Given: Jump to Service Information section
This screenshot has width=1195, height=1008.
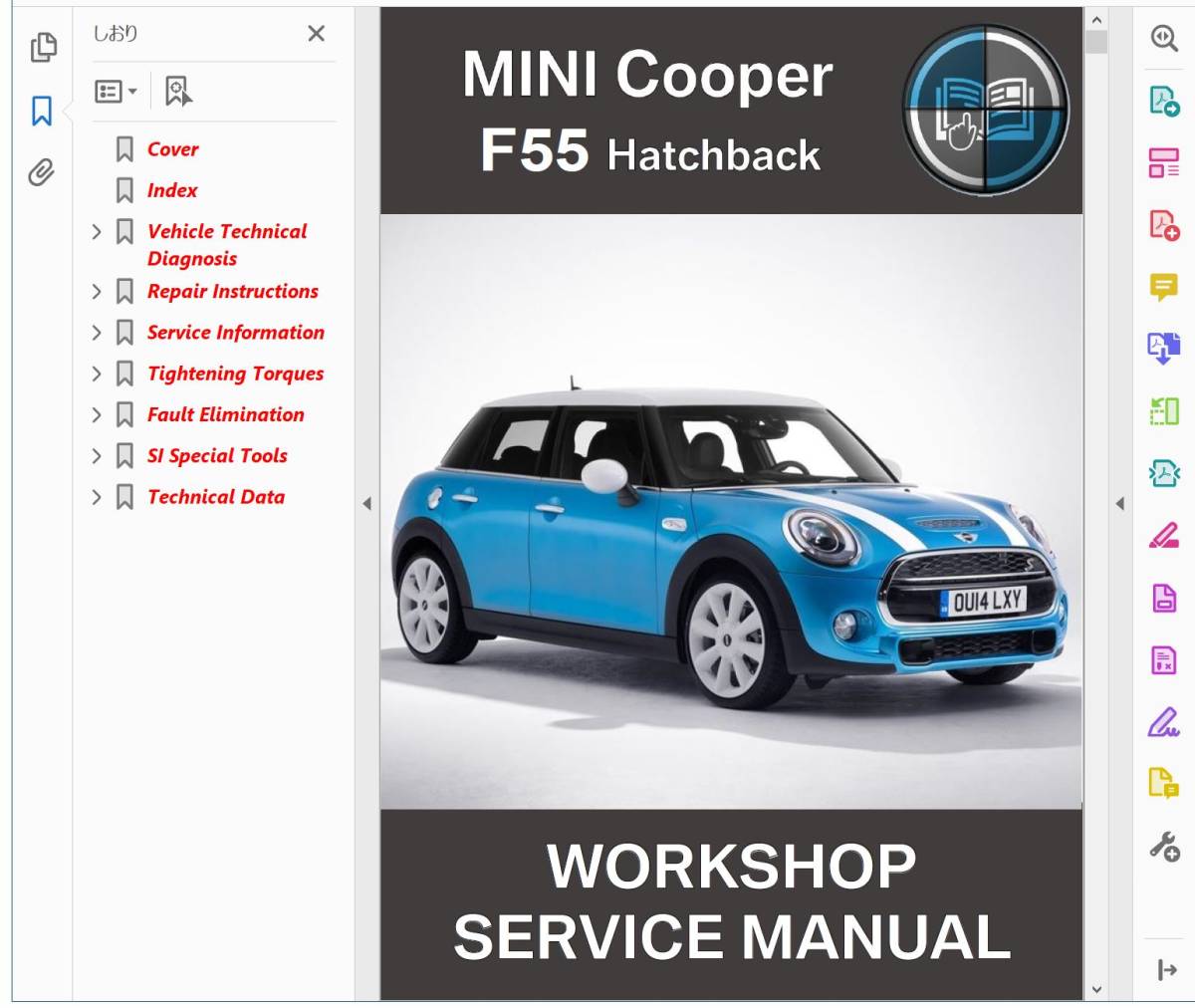Looking at the screenshot, I should [x=236, y=333].
